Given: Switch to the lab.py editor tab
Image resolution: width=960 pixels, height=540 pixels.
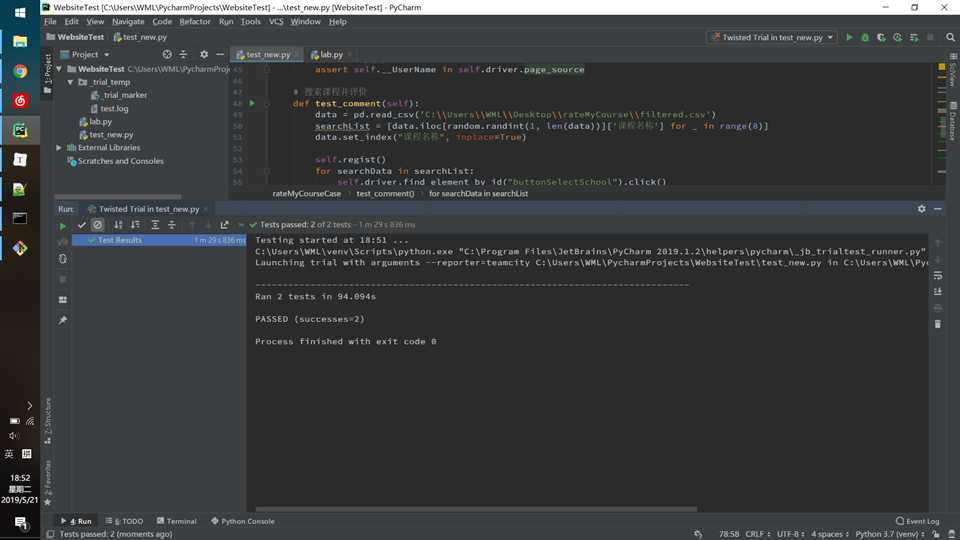Looking at the screenshot, I should tap(331, 54).
